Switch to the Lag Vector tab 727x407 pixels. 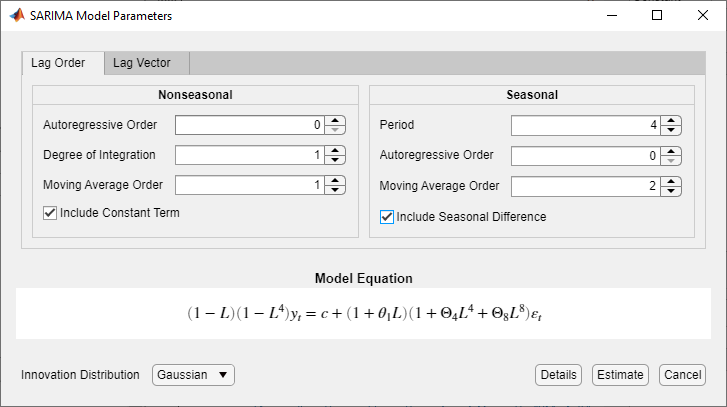click(x=141, y=63)
